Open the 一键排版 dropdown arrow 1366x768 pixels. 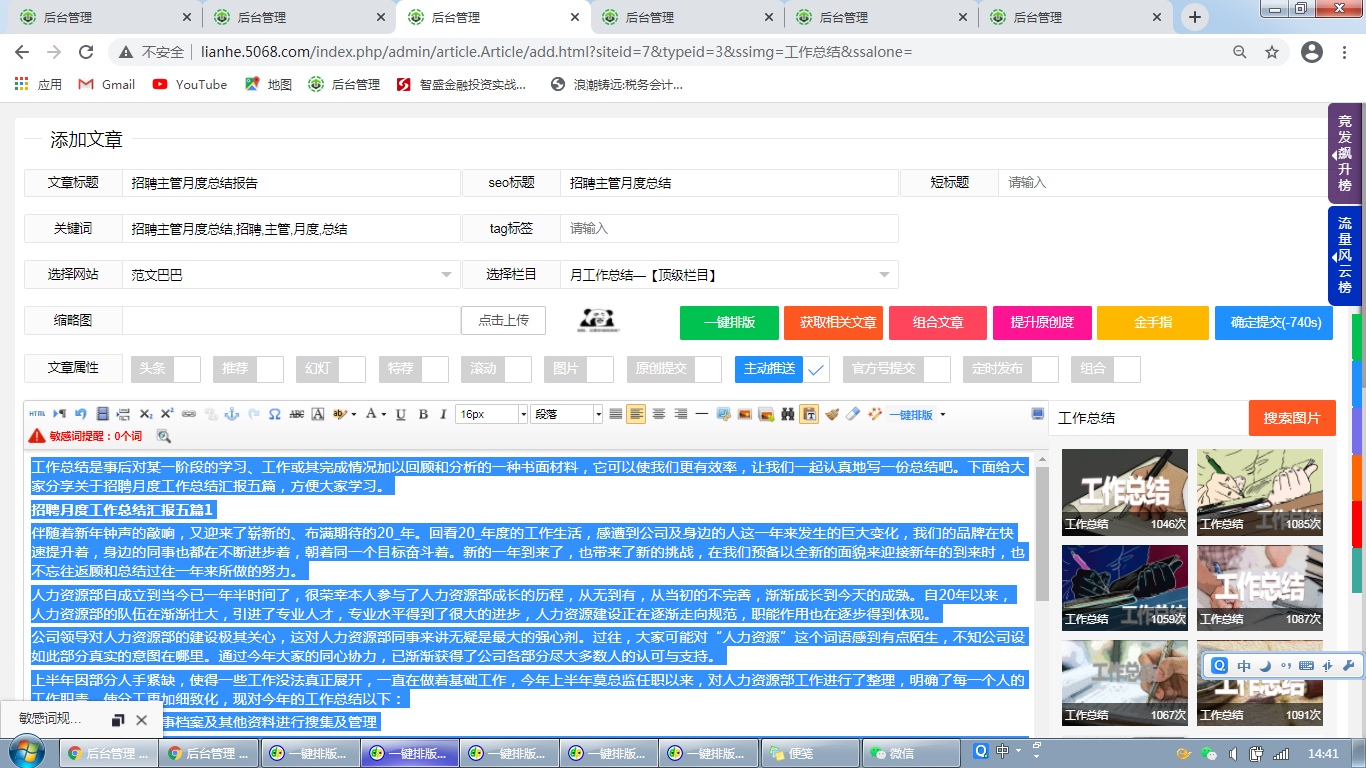tap(943, 413)
